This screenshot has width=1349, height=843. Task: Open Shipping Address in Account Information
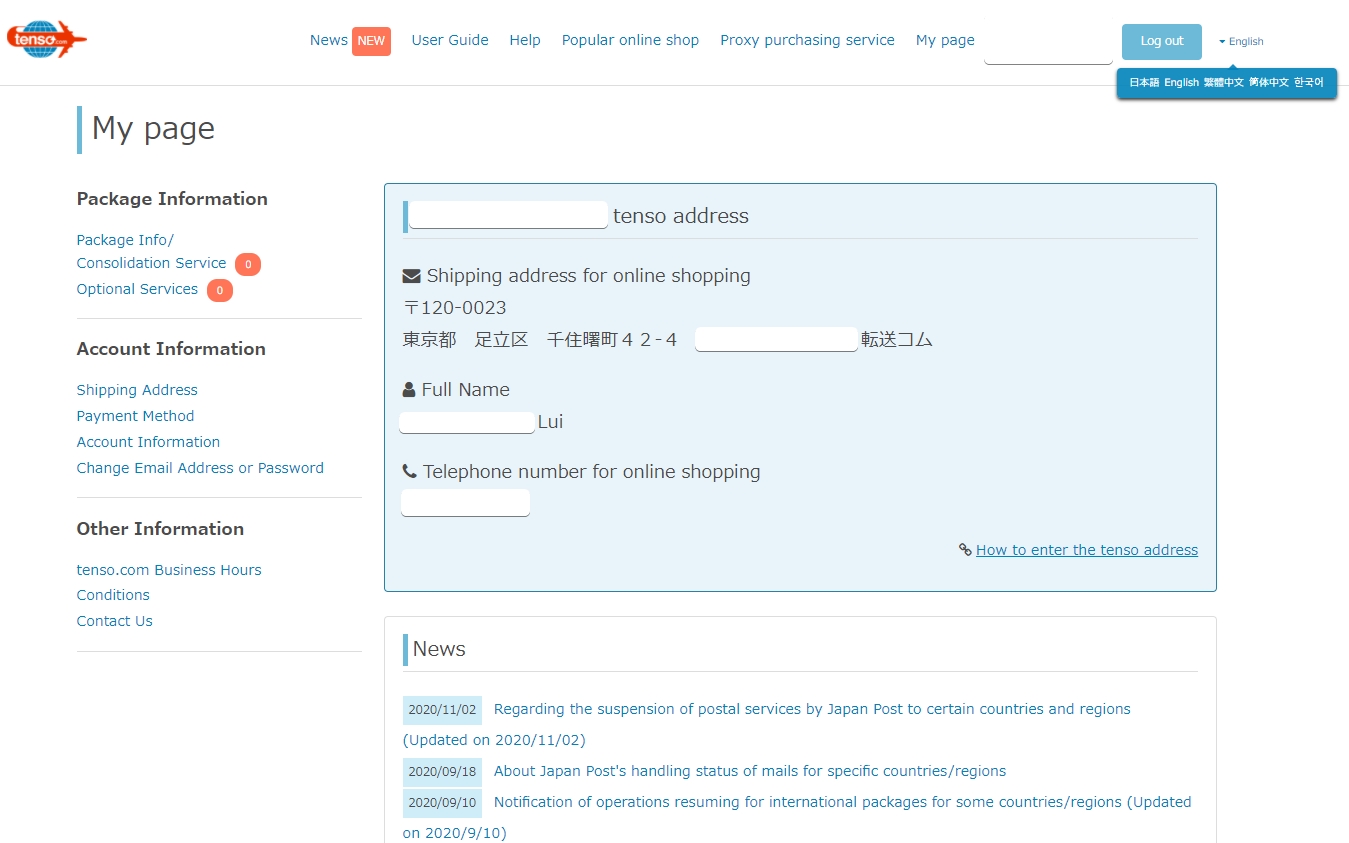[x=137, y=390]
